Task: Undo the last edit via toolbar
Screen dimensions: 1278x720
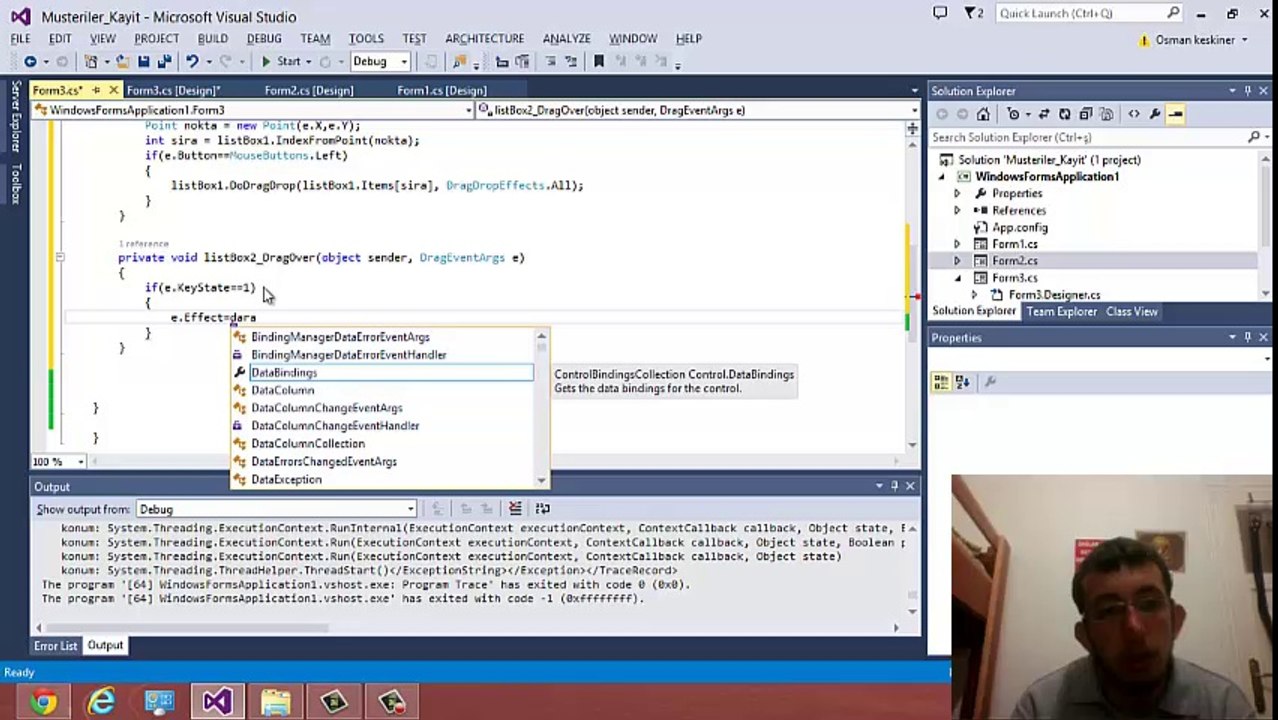Action: click(x=191, y=62)
